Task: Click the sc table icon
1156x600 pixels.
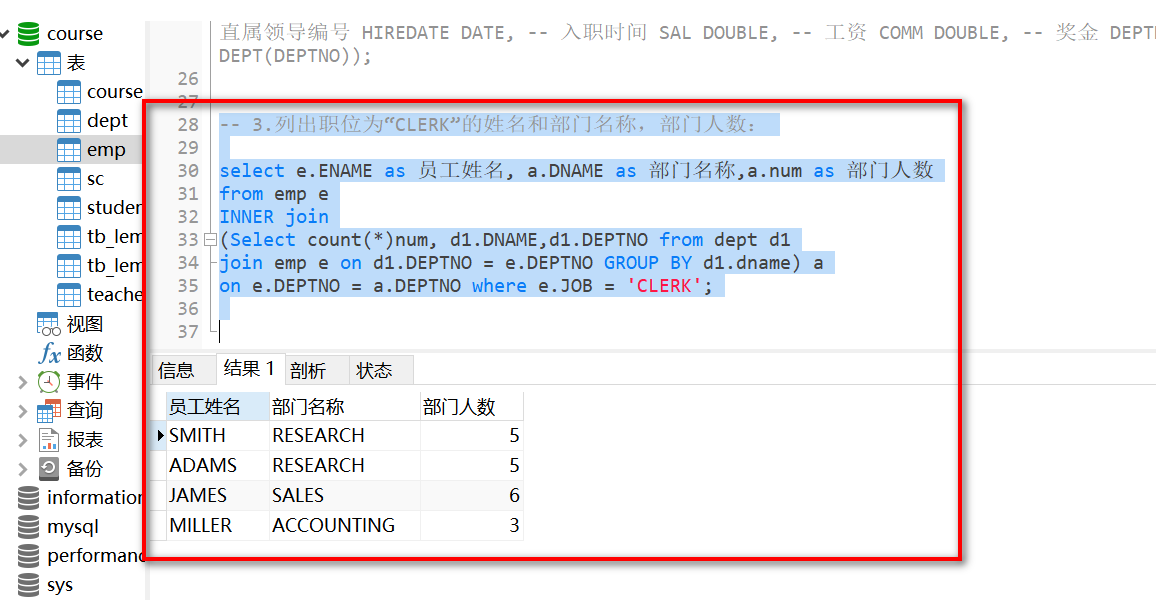Action: click(x=69, y=180)
